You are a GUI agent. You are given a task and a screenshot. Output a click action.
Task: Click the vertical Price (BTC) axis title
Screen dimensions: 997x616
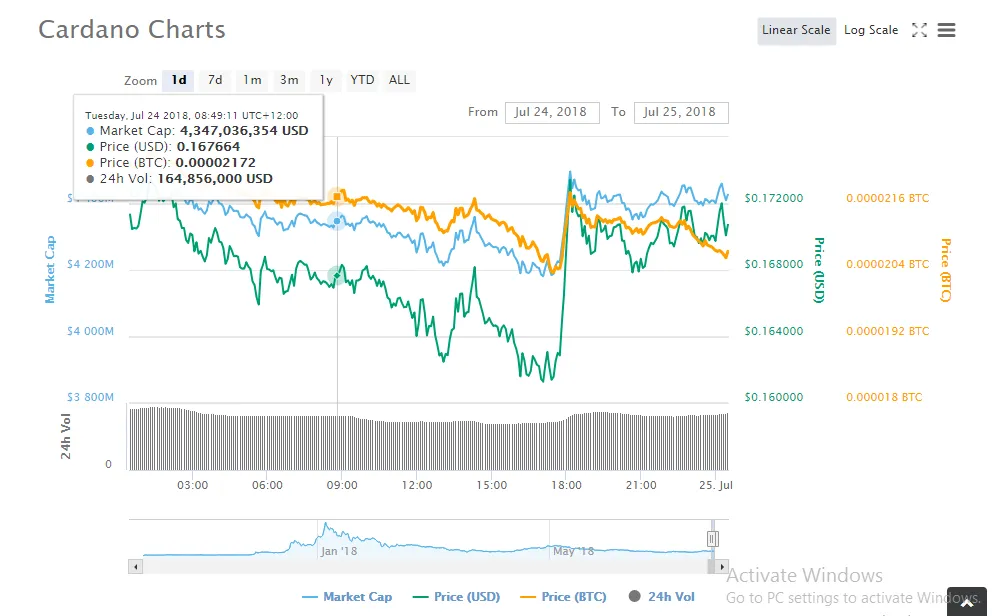946,270
